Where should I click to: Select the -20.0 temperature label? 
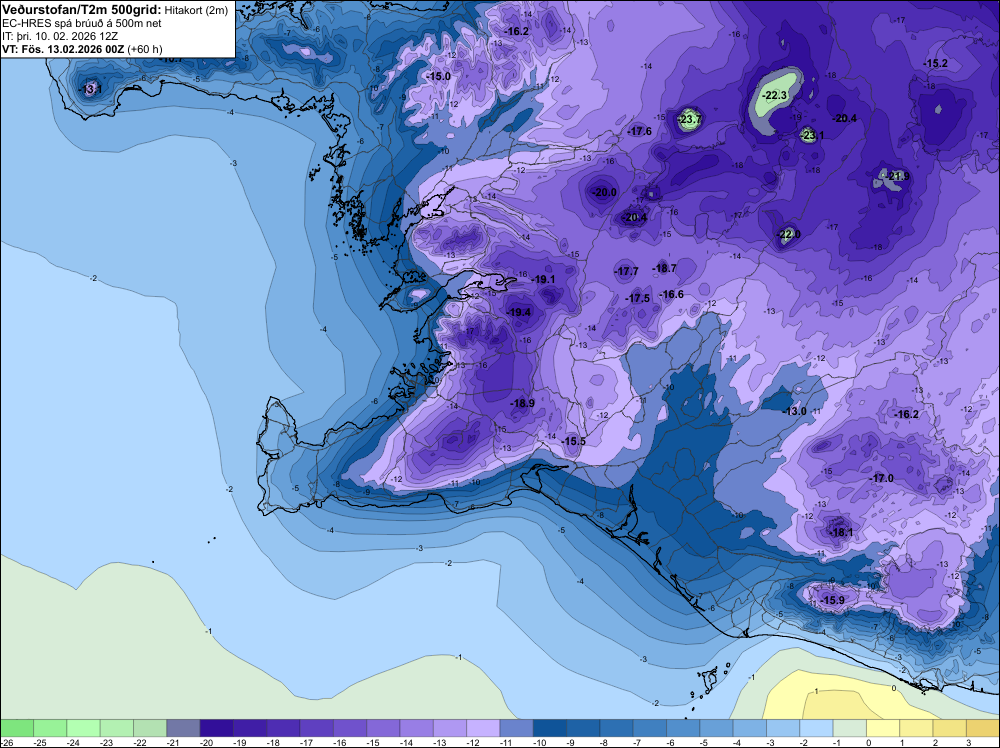click(x=603, y=193)
